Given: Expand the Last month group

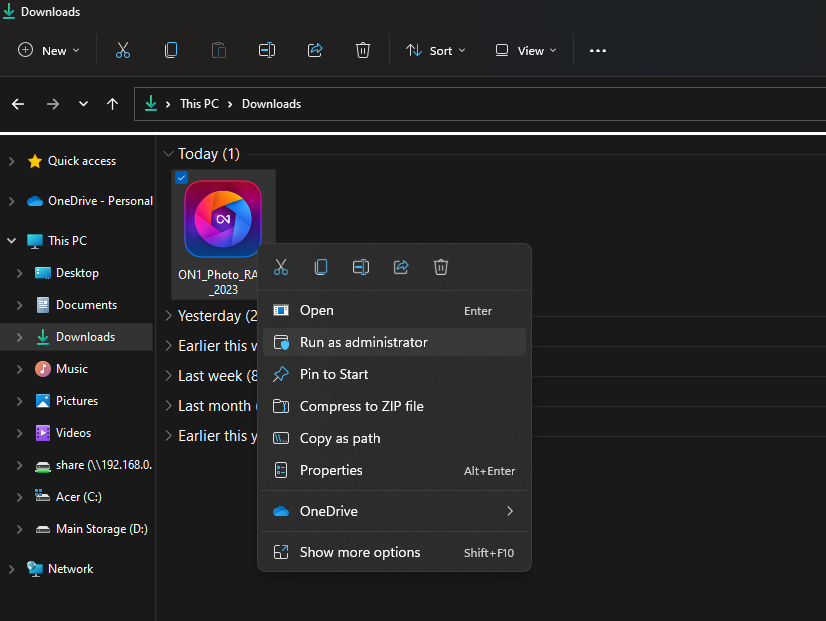Looking at the screenshot, I should 169,405.
